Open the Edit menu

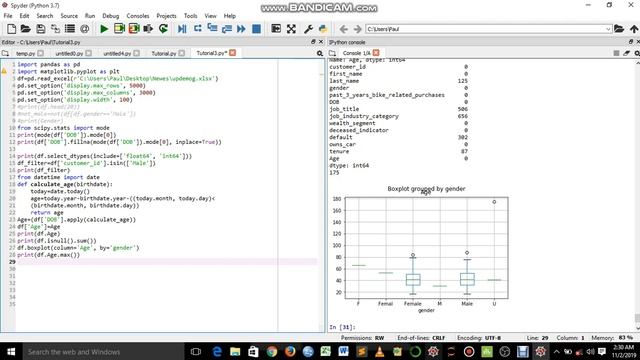(24, 16)
